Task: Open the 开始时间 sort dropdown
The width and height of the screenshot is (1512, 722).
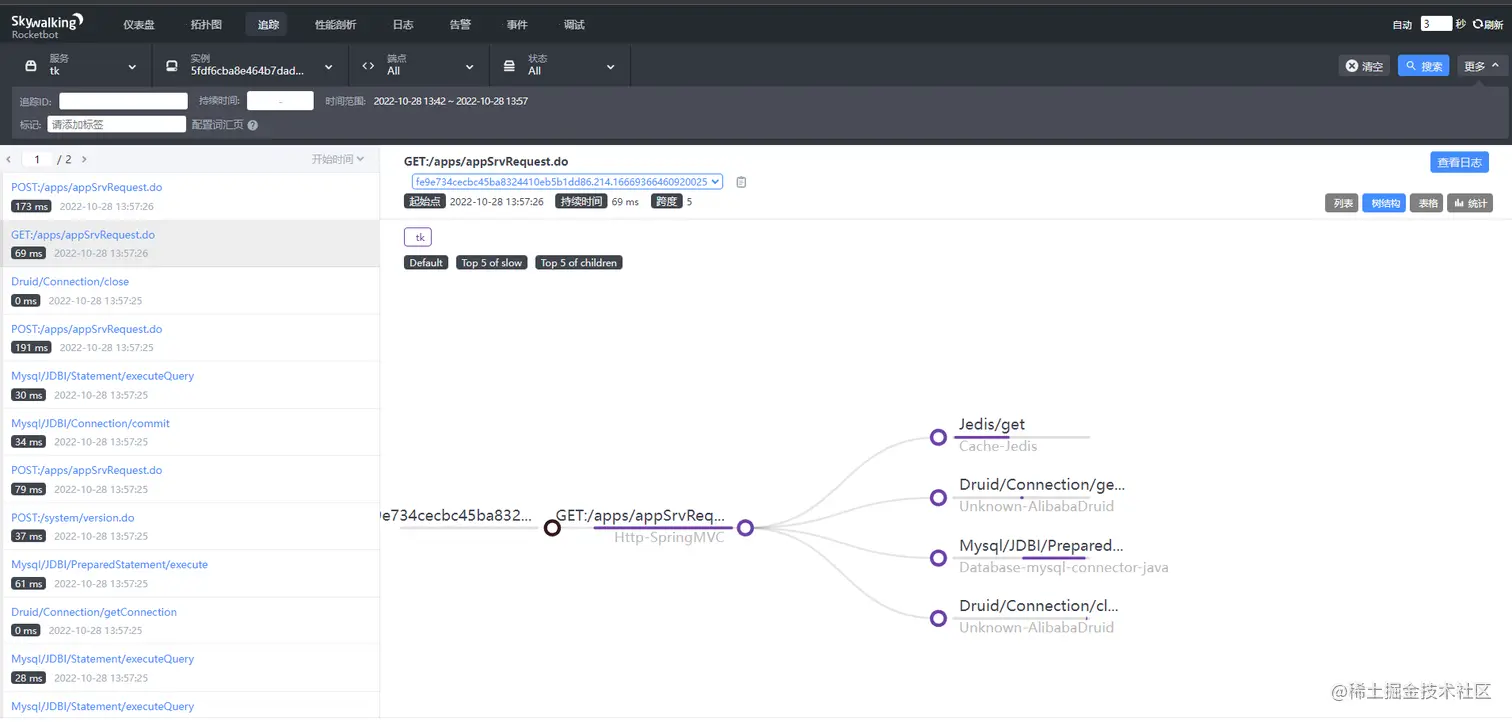Action: [x=338, y=159]
